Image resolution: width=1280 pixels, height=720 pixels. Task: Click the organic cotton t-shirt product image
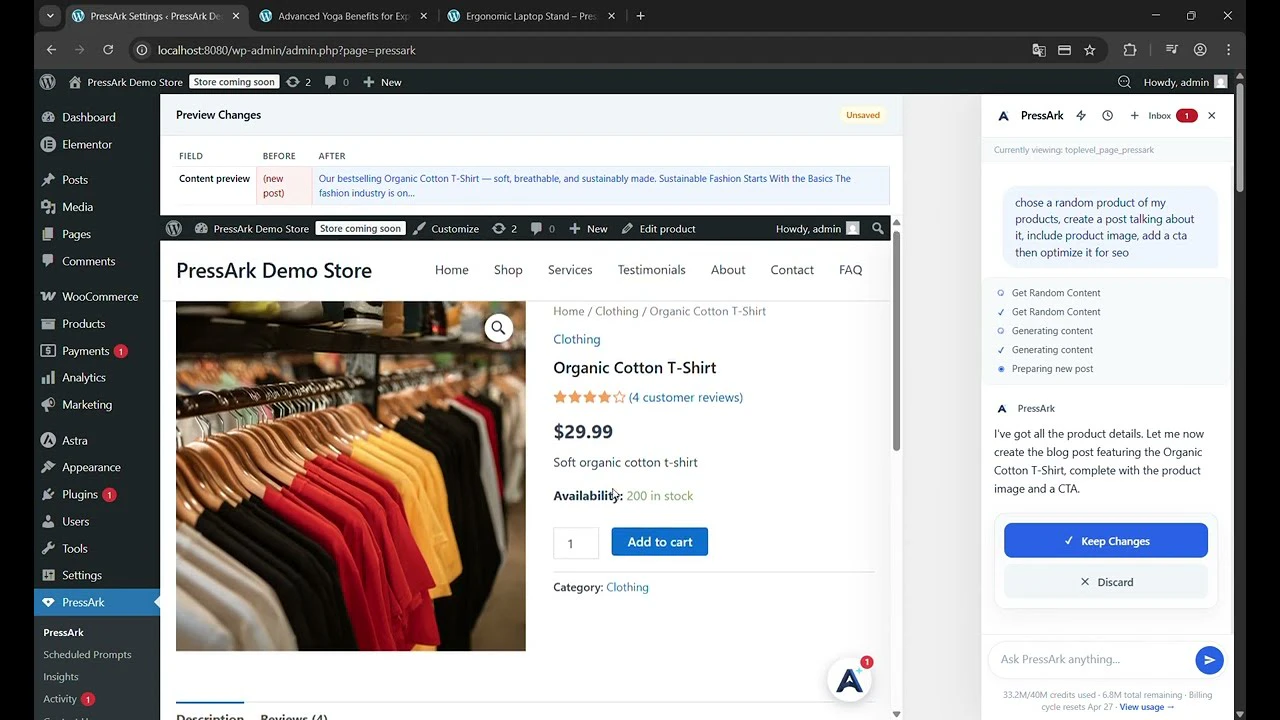point(351,476)
